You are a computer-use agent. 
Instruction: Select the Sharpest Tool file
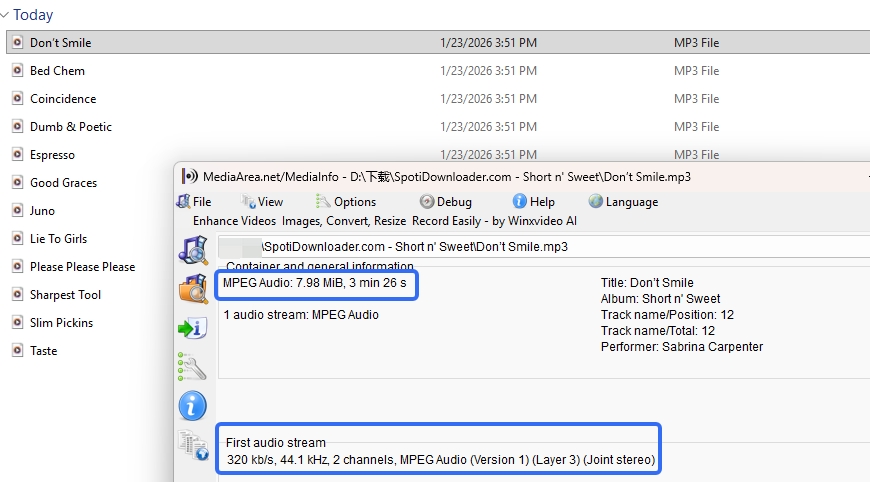pos(65,295)
